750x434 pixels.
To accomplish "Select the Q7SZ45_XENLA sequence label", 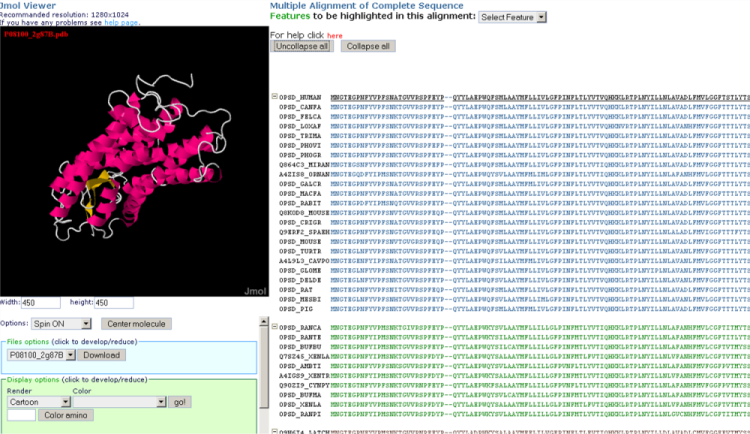I will click(x=305, y=356).
